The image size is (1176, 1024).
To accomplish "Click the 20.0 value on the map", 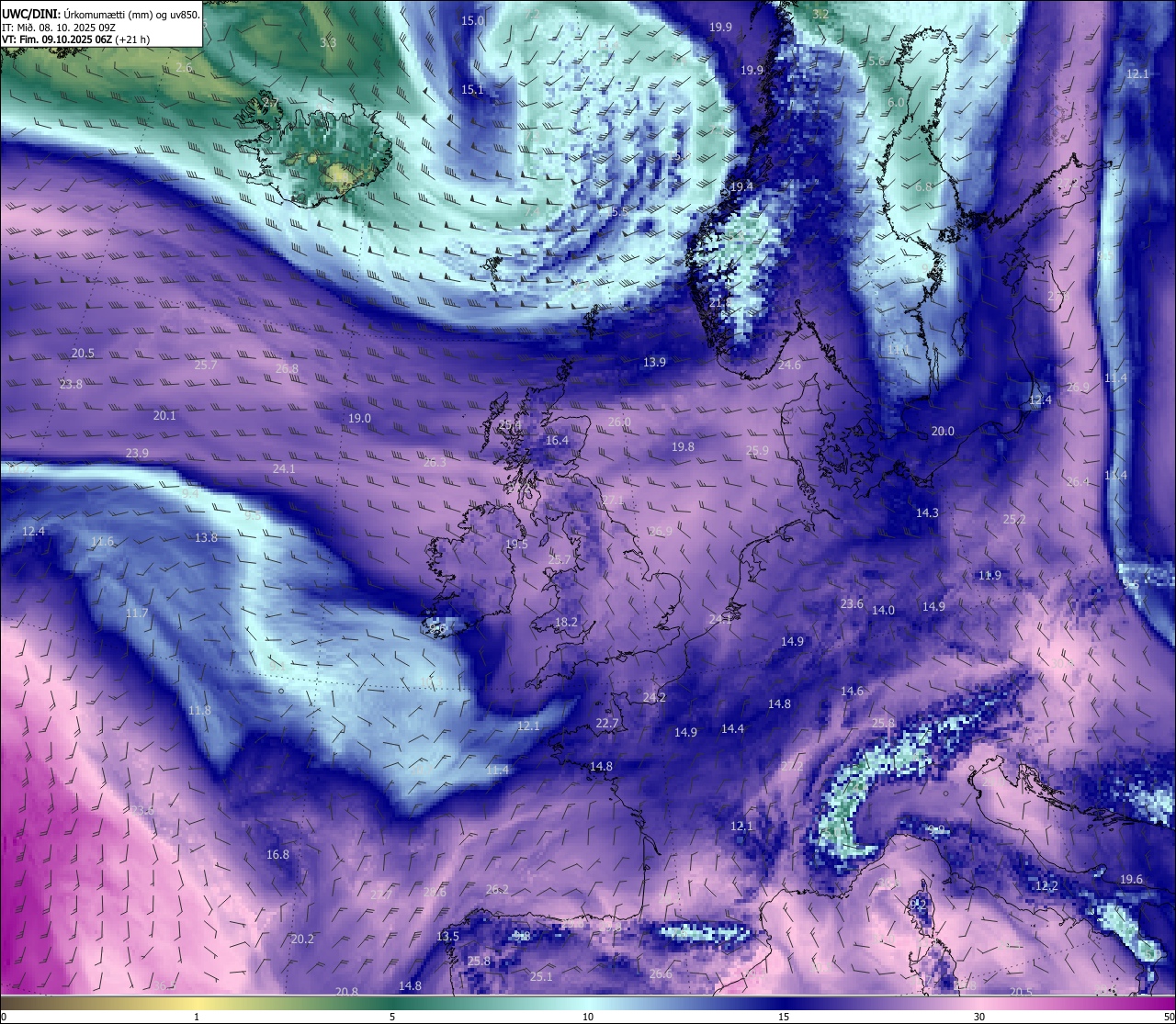I will (x=943, y=431).
